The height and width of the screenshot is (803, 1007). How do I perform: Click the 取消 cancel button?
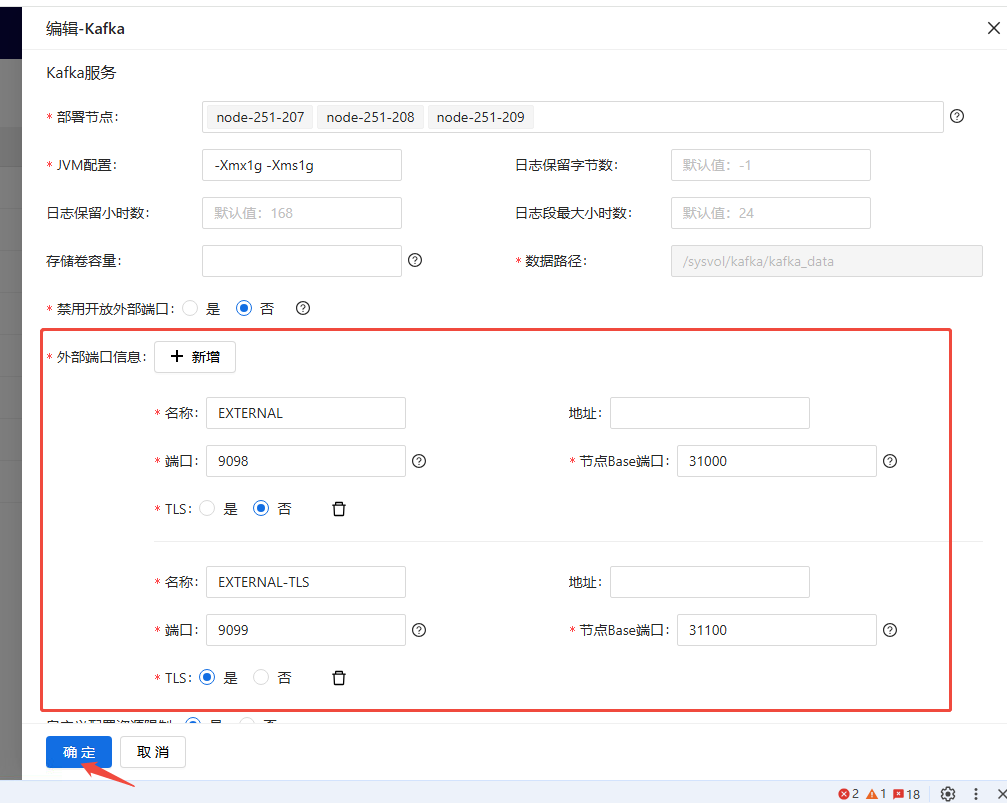[152, 752]
